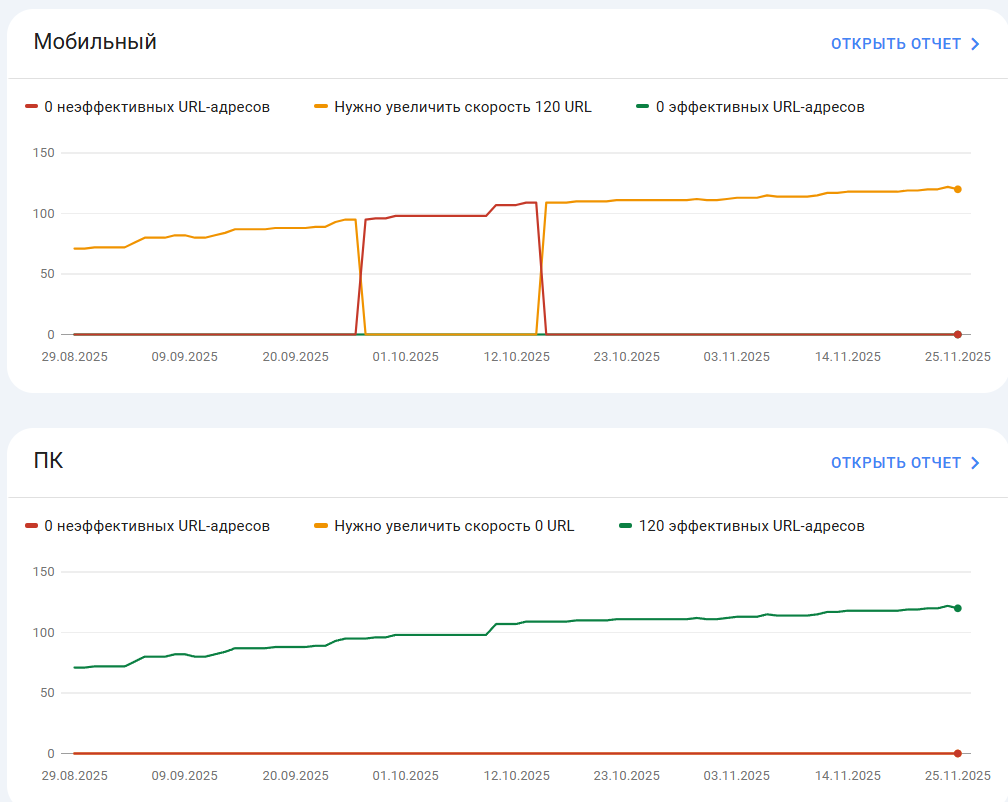Click the chevron arrow in the Мобильный header
The width and height of the screenshot is (1008, 802).
tap(975, 44)
